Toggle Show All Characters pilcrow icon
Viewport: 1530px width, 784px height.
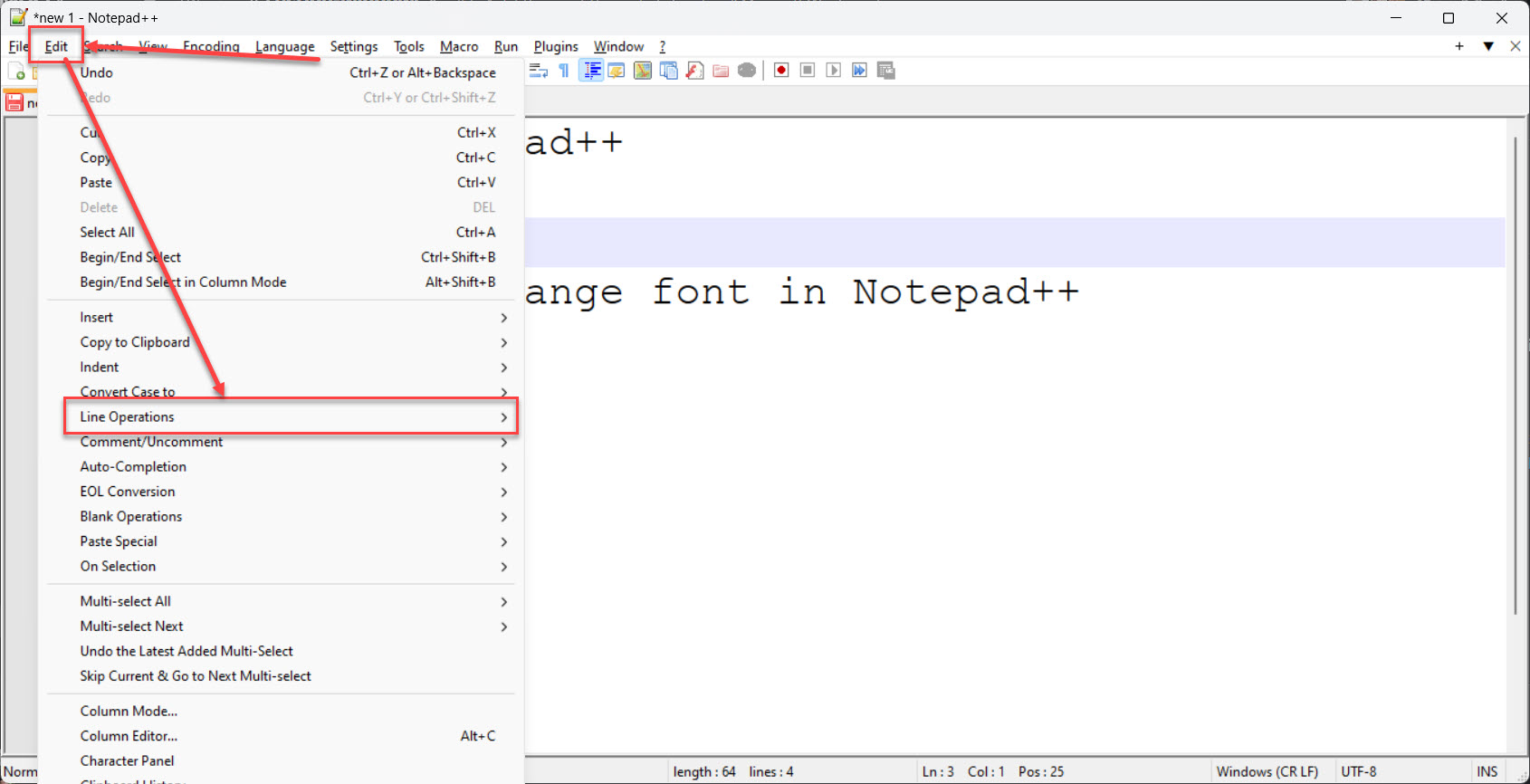coord(564,71)
